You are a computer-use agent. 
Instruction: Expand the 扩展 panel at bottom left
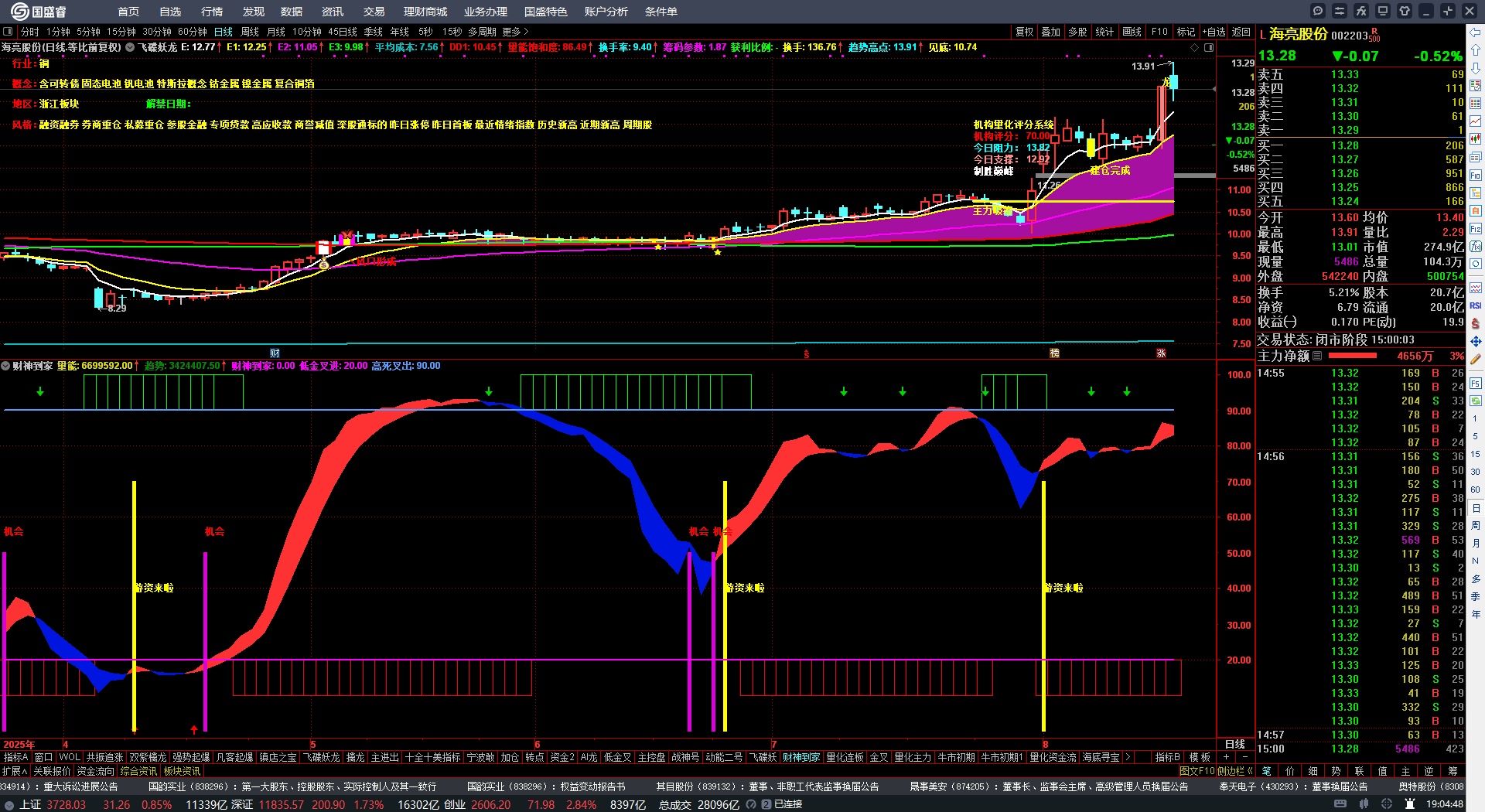click(x=15, y=771)
